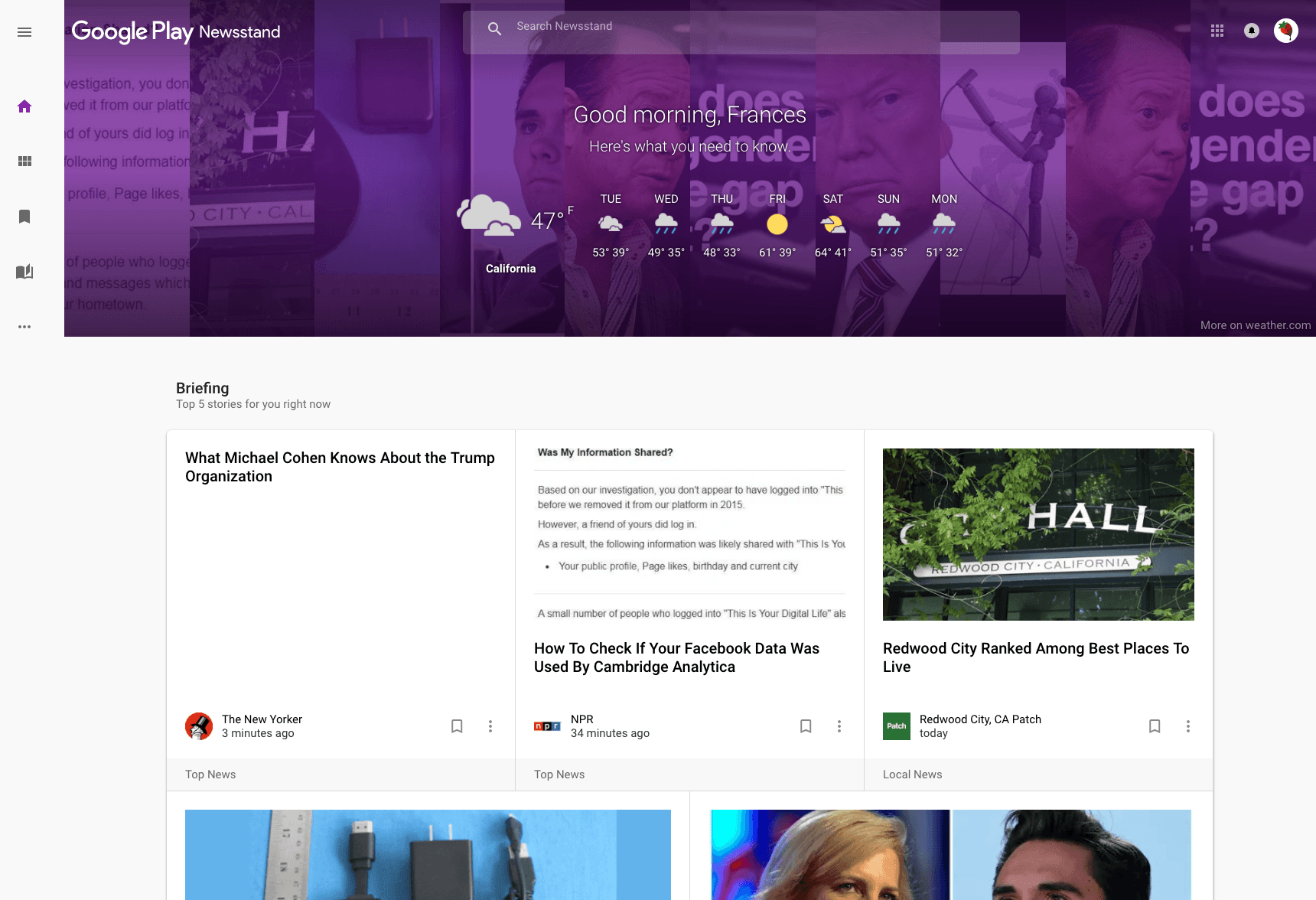Bookmark the Redwood City Patch story
Viewport: 1316px width, 900px height.
click(x=1155, y=726)
